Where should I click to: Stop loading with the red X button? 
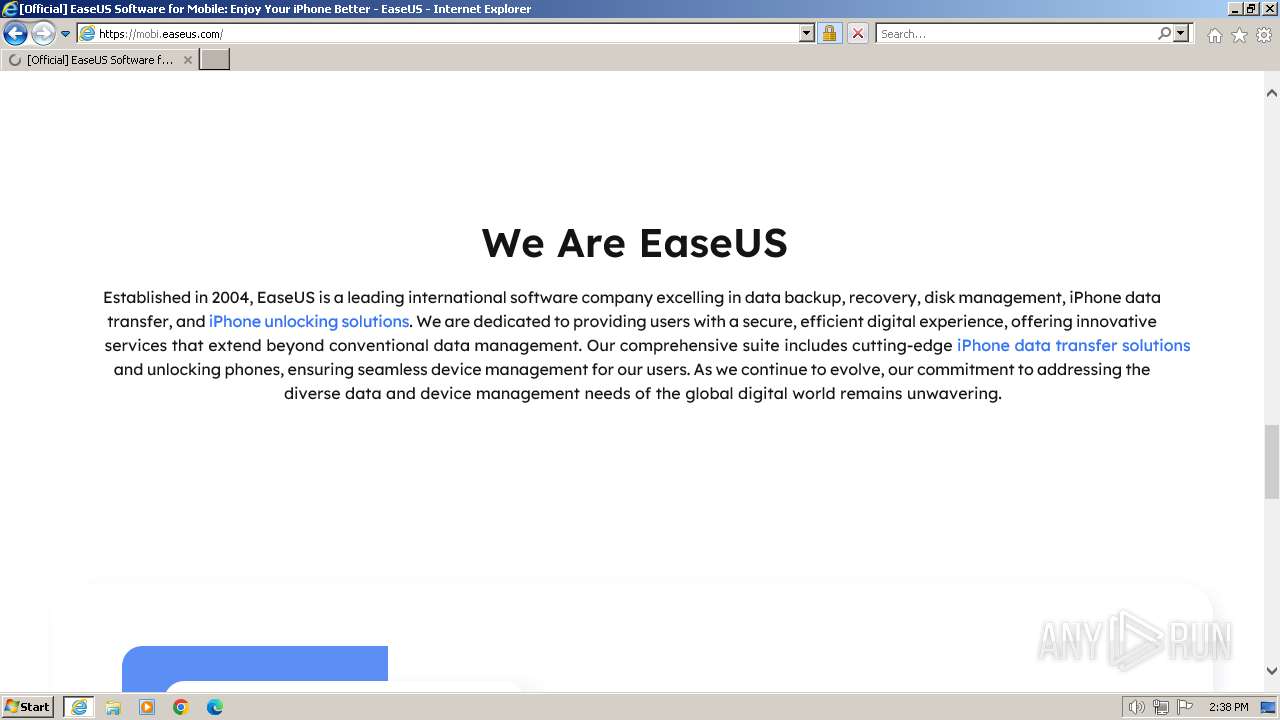858,34
